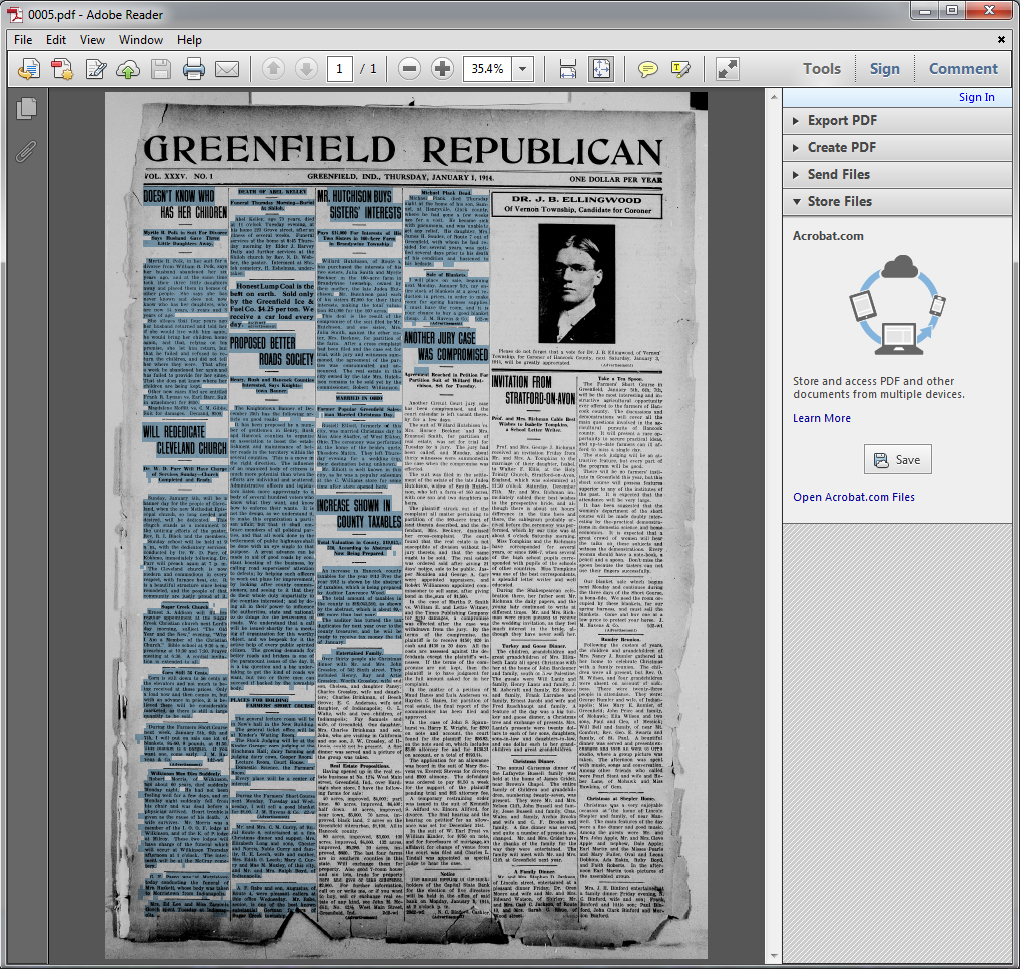Go to next page with down arrow
The height and width of the screenshot is (969, 1020).
pyautogui.click(x=306, y=68)
